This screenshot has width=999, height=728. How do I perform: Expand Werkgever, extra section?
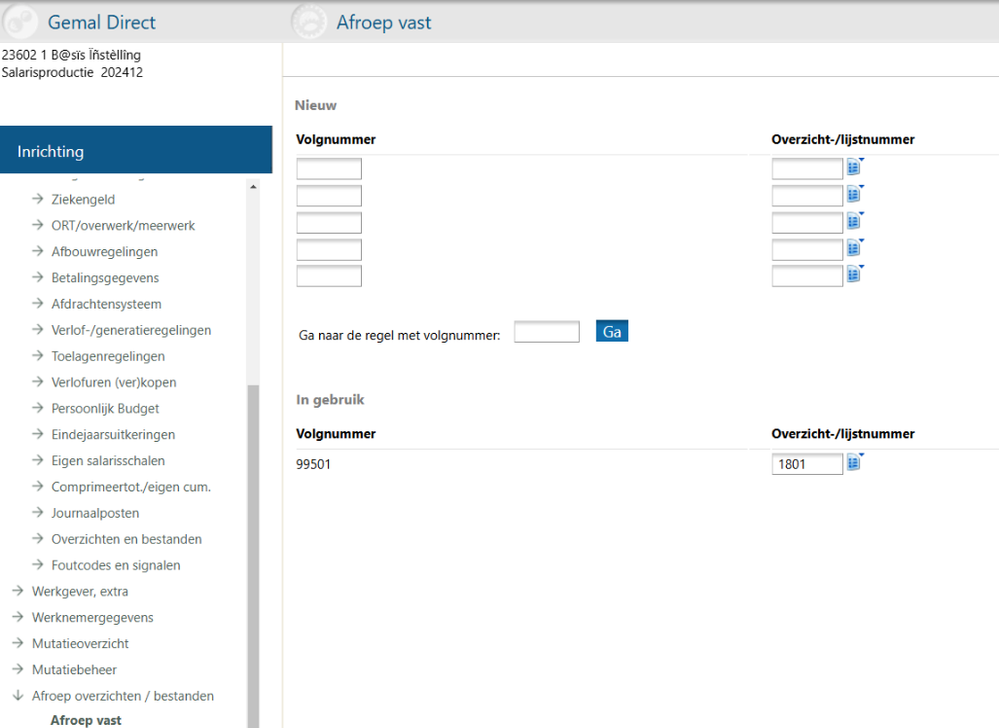[x=80, y=591]
